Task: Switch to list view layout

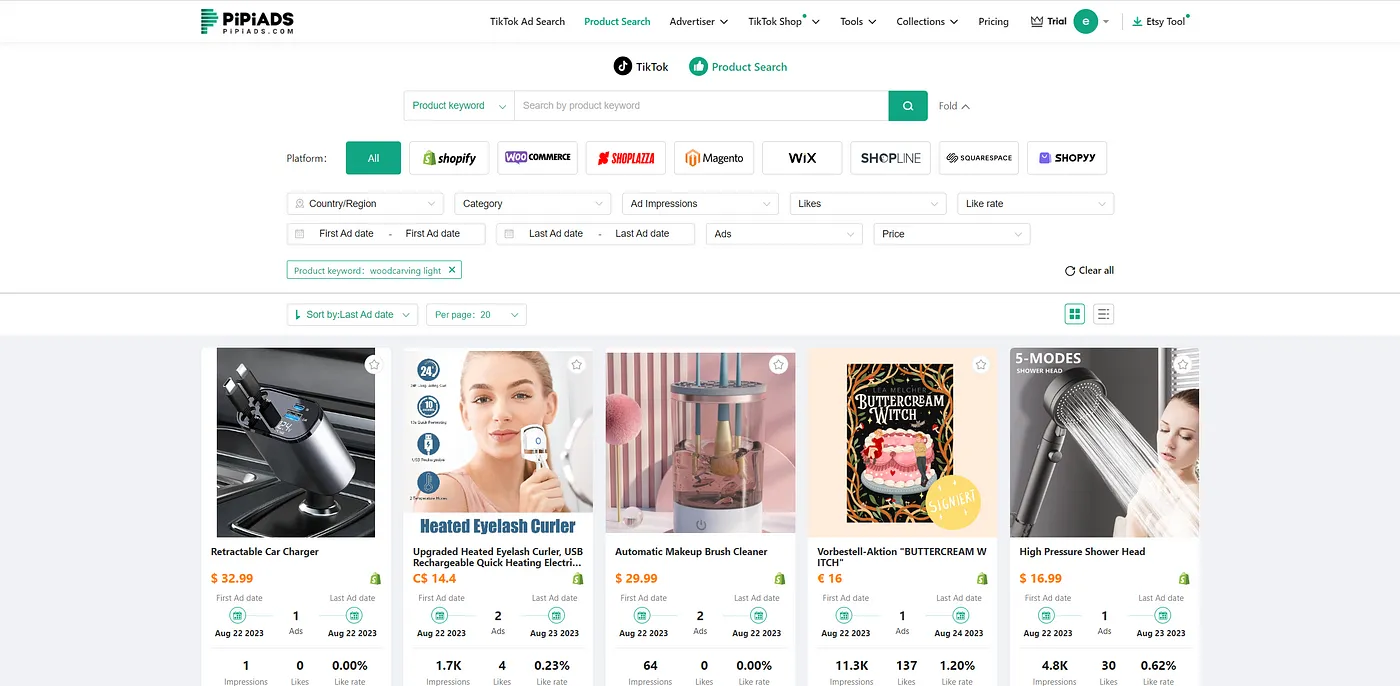Action: [1103, 314]
